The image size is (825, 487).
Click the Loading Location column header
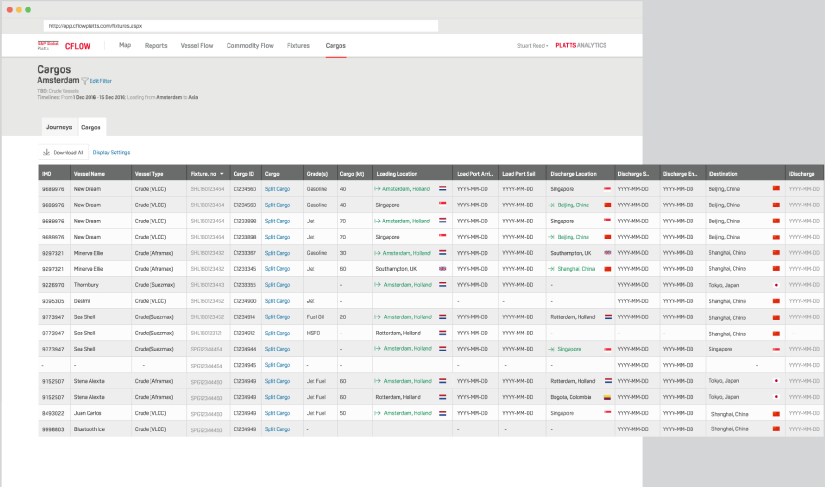412,174
